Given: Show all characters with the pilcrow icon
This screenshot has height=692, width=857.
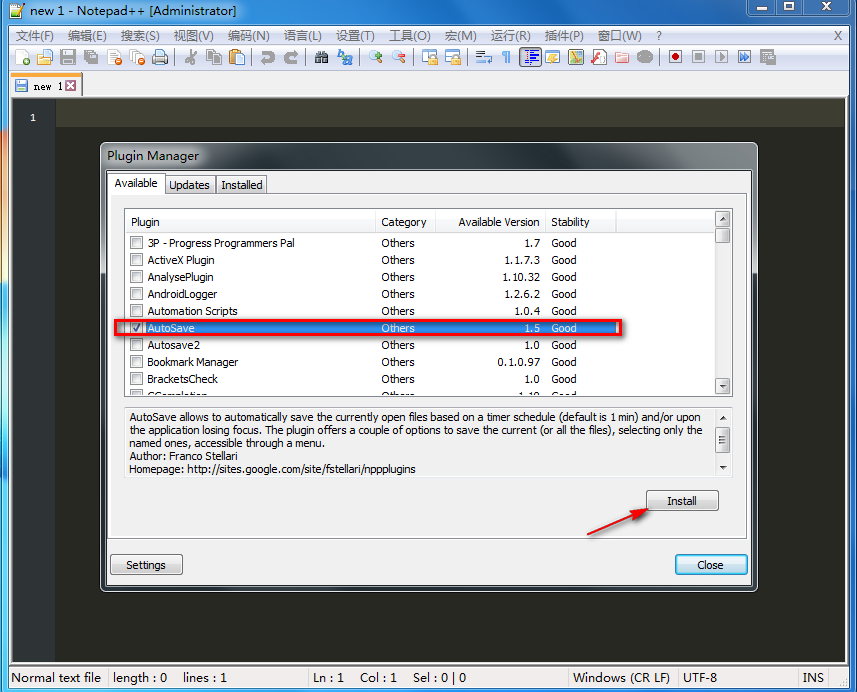Looking at the screenshot, I should tap(506, 57).
